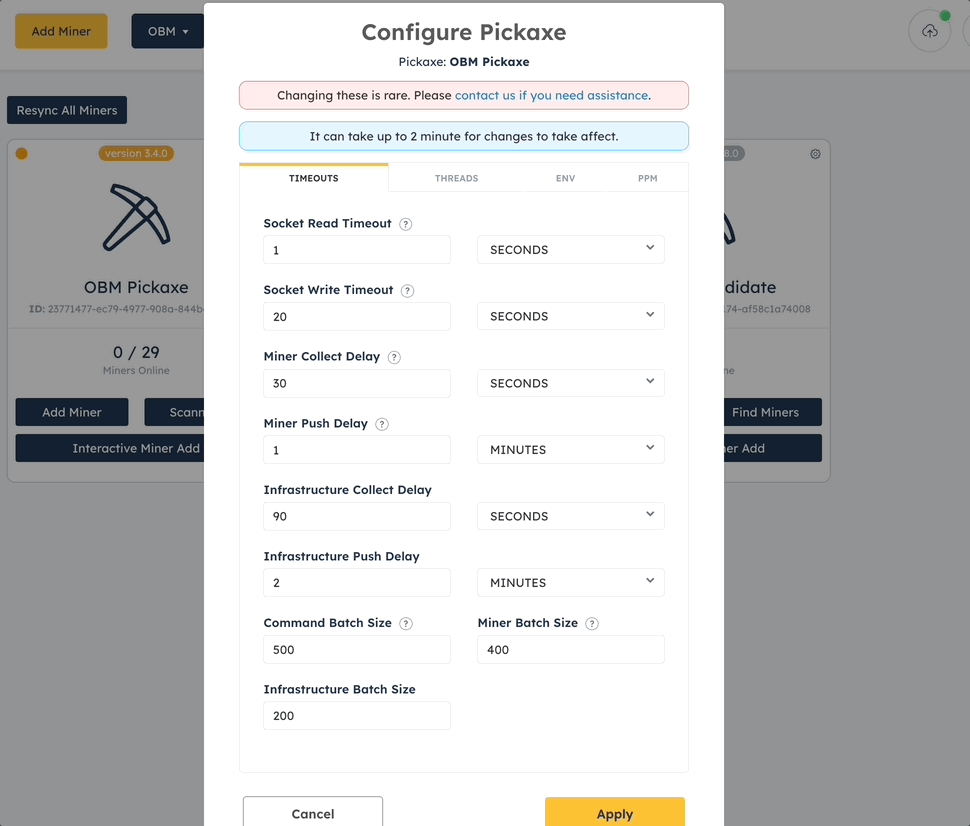Change Miner Push Delay from MINUTES dropdown

tap(570, 449)
